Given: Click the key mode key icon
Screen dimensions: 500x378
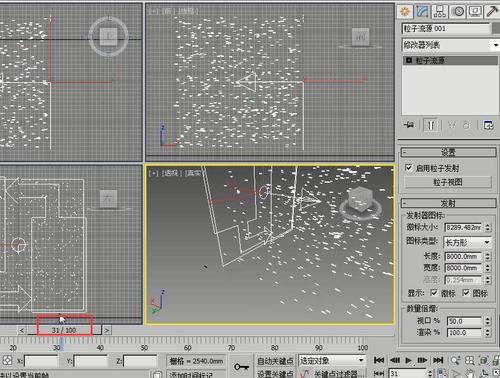Looking at the screenshot, I should coord(241,367).
